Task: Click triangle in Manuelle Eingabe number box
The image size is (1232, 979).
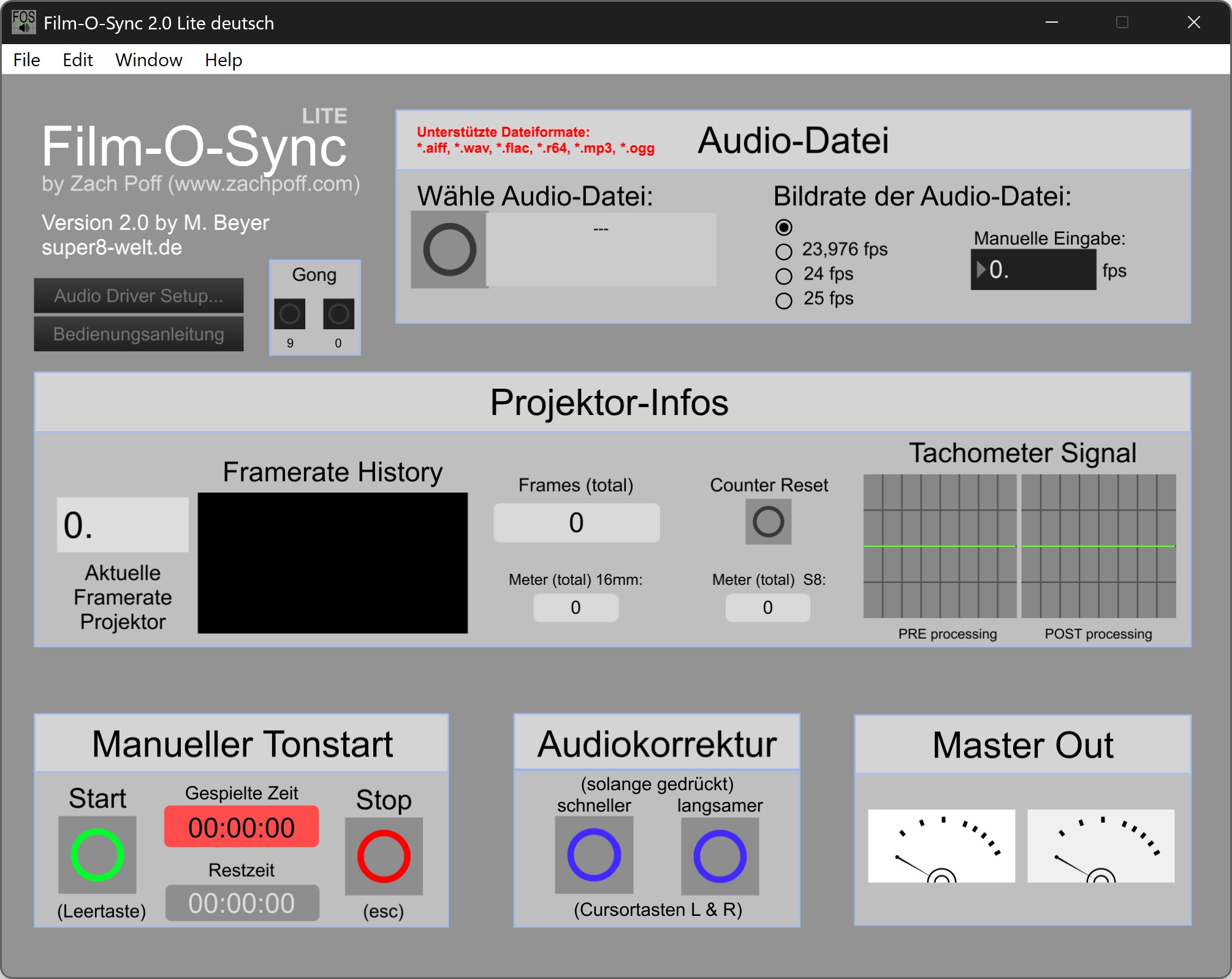Action: (981, 270)
